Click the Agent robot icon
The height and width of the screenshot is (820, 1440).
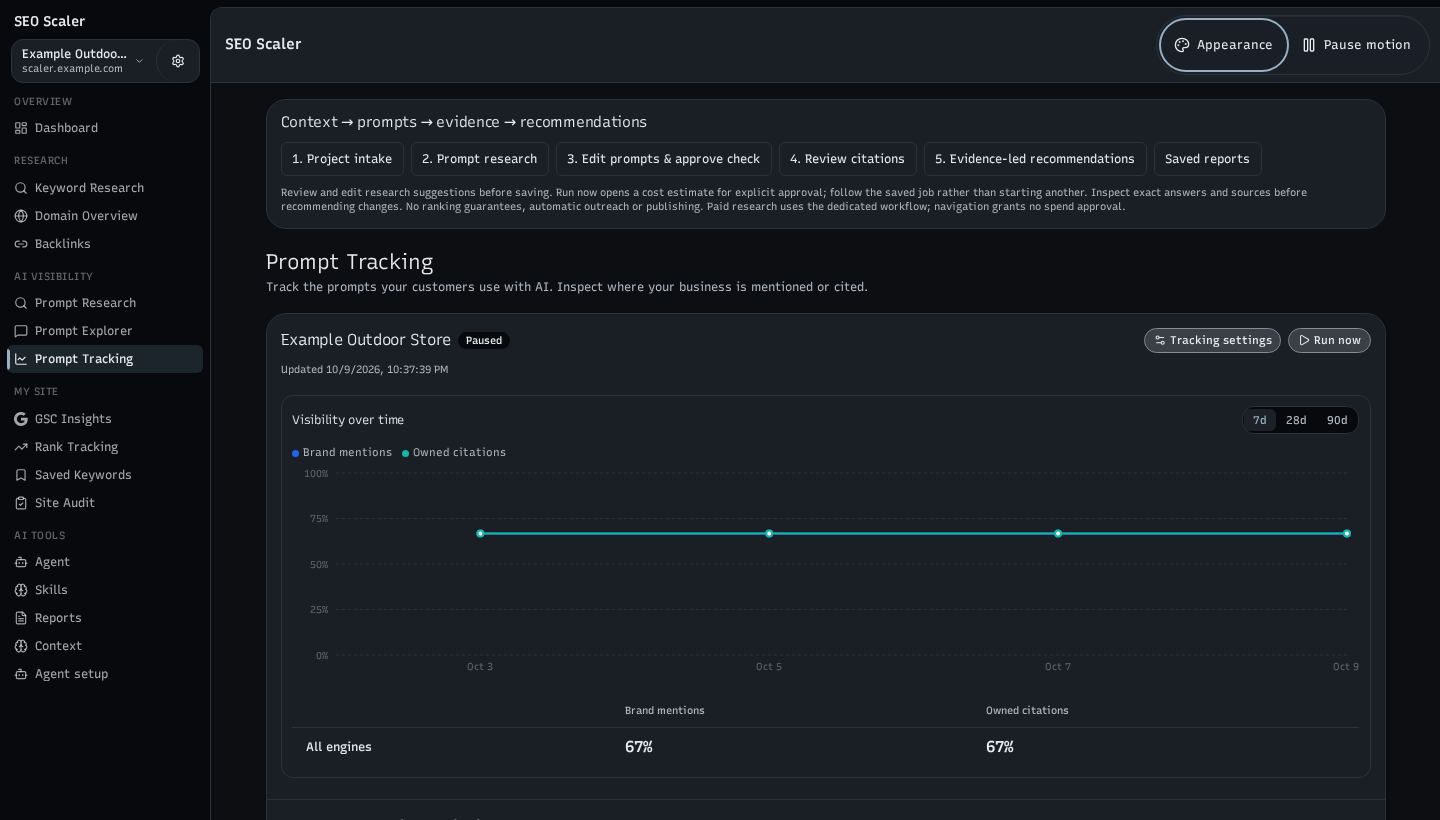pyautogui.click(x=21, y=562)
